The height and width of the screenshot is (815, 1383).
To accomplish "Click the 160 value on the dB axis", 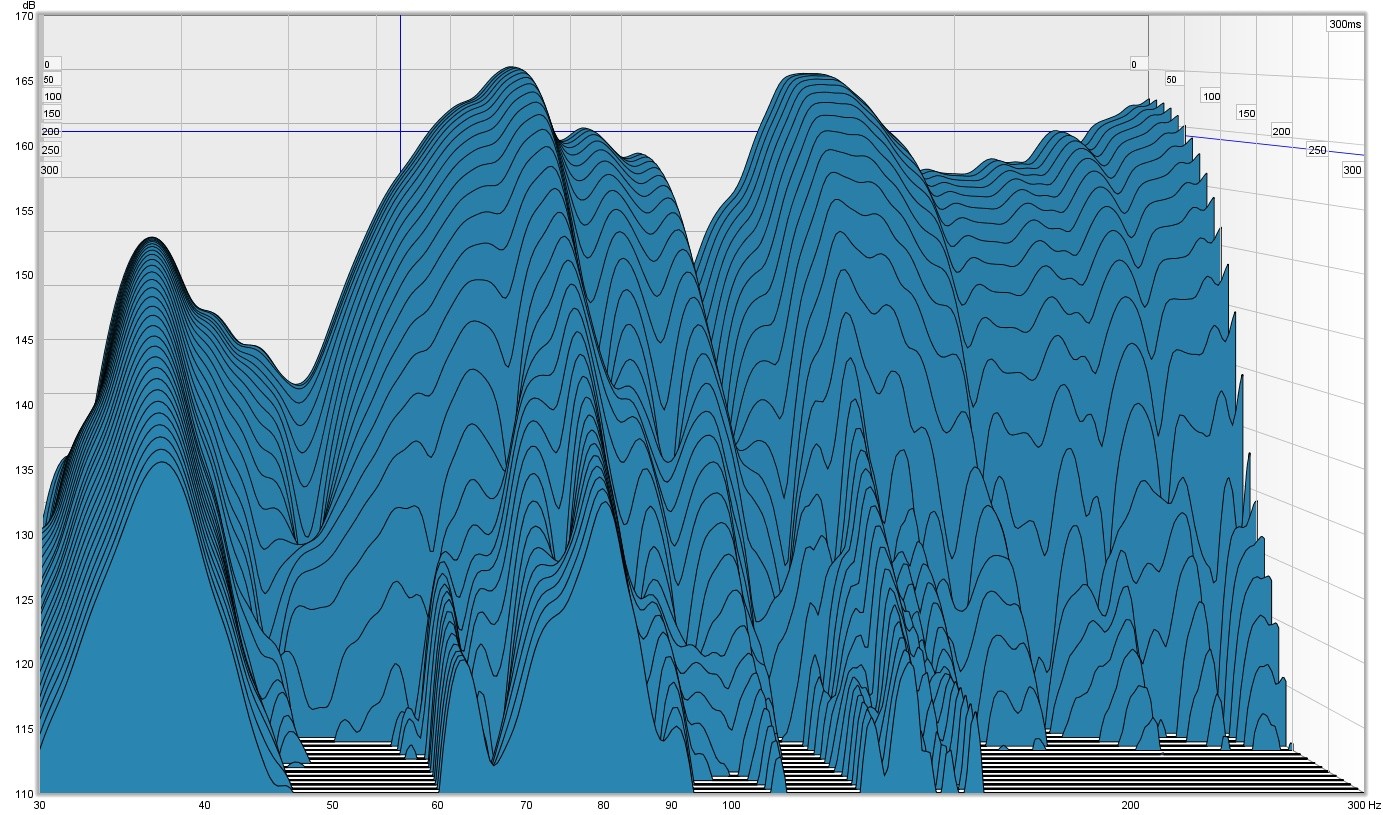I will [x=26, y=146].
